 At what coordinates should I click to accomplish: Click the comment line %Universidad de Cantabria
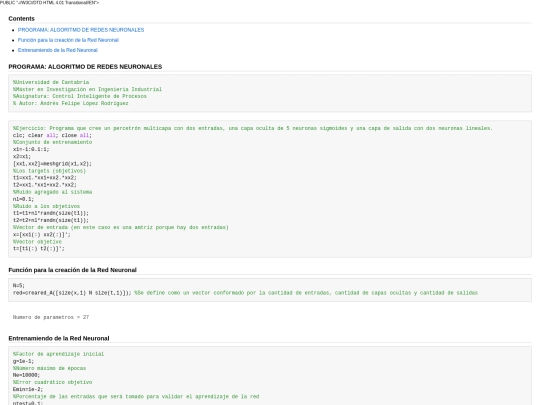pyautogui.click(x=51, y=82)
